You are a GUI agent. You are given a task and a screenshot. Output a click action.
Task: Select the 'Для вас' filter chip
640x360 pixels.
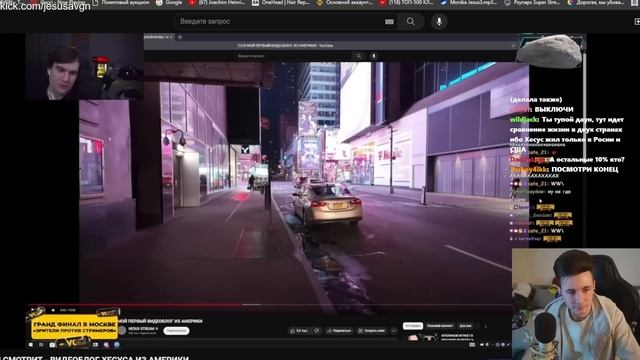click(x=465, y=326)
